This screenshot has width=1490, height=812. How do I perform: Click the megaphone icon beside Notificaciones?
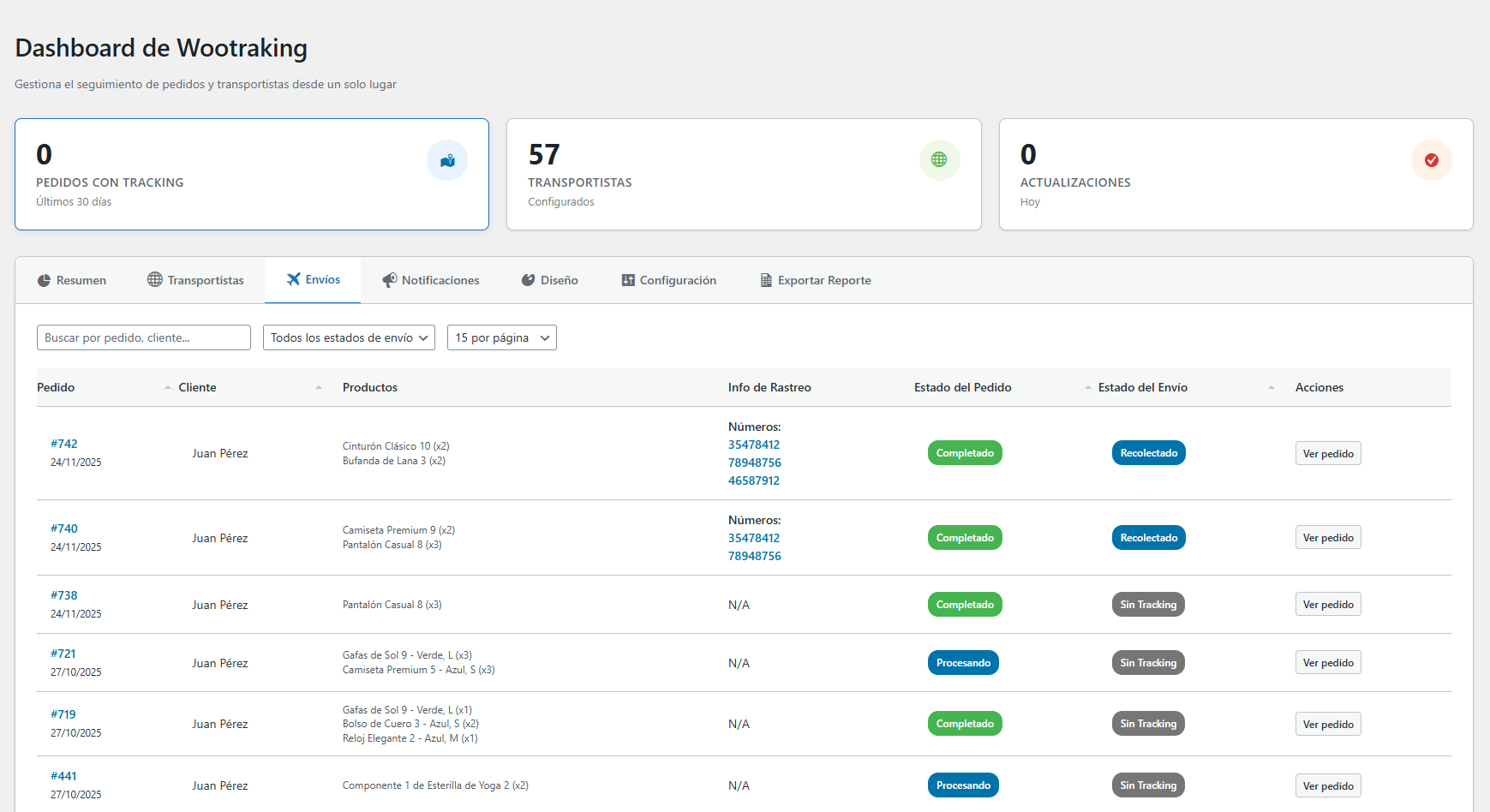(x=390, y=280)
